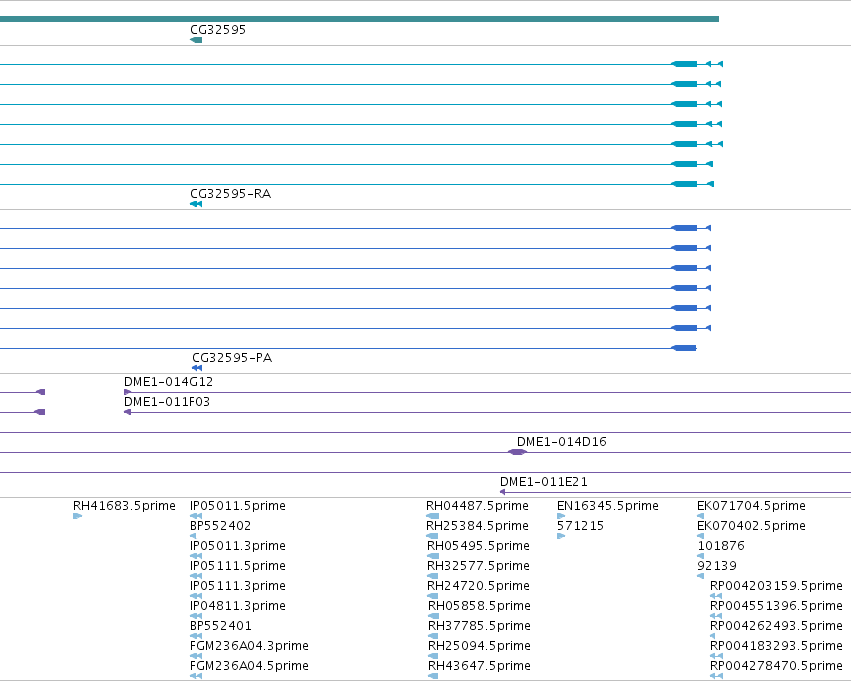
Task: Select the long teal gene span bar
Action: (x=359, y=19)
